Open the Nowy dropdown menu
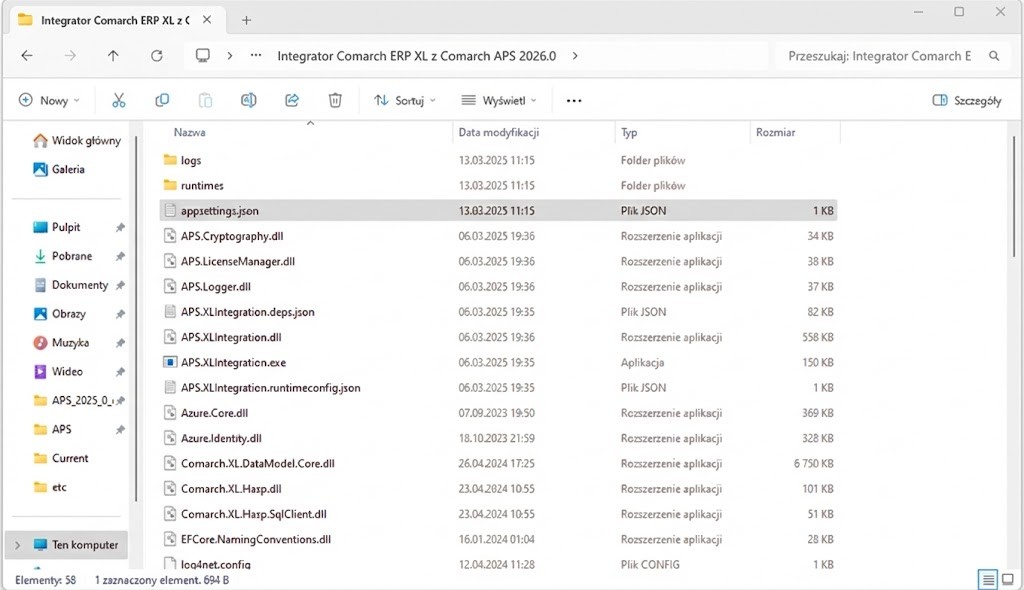 [x=49, y=100]
